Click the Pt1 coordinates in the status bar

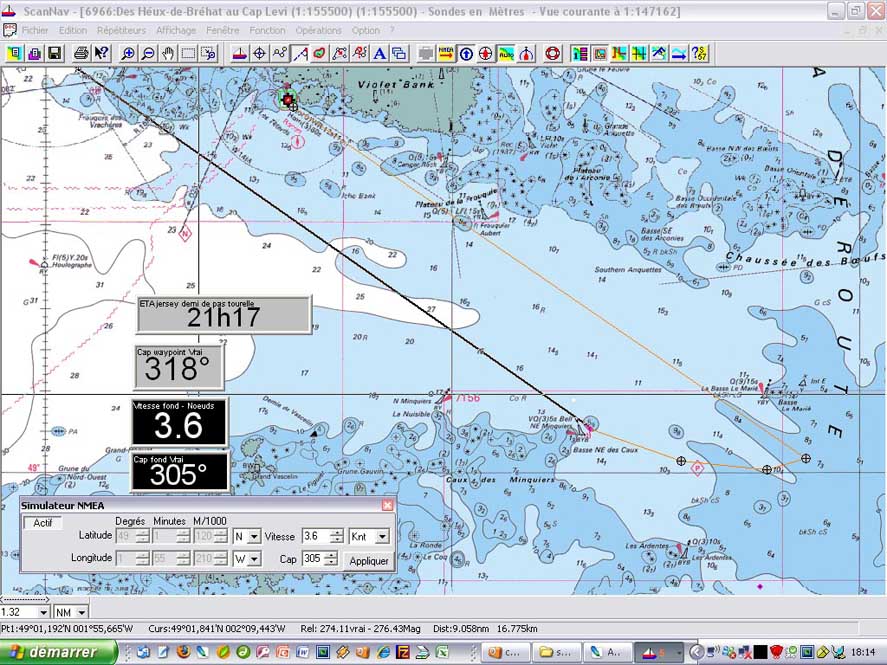coord(67,629)
